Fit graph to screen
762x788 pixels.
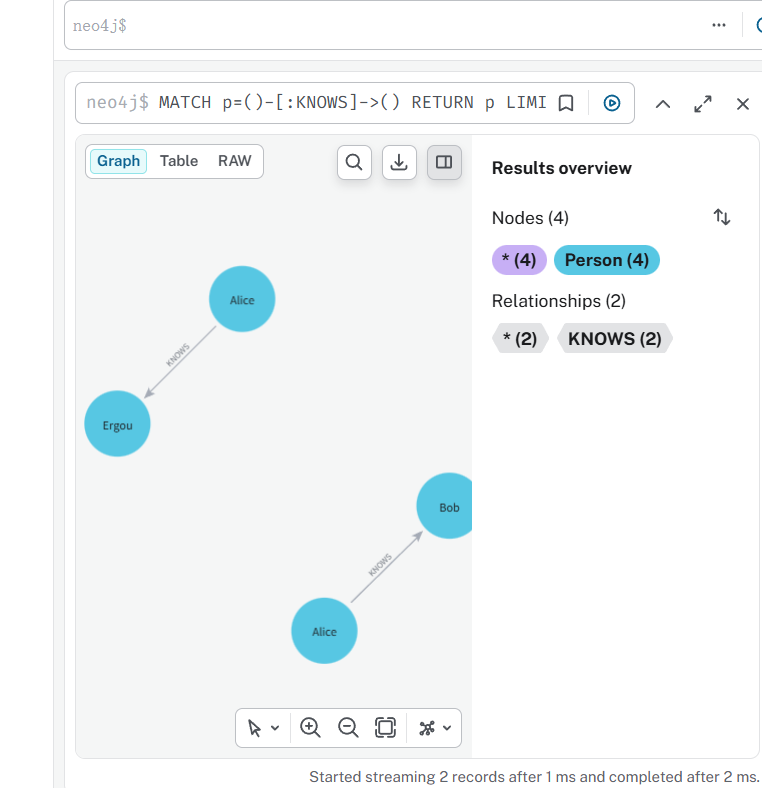click(385, 728)
